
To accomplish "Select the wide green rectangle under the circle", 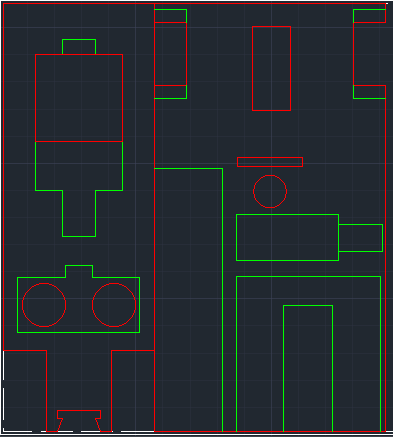I will click(288, 237).
